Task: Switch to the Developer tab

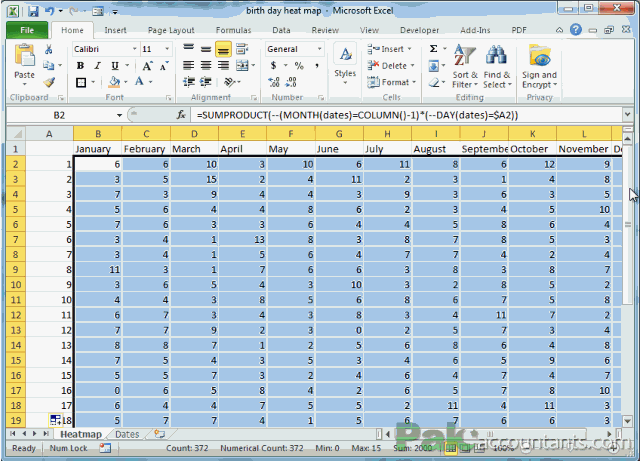Action: (x=420, y=30)
